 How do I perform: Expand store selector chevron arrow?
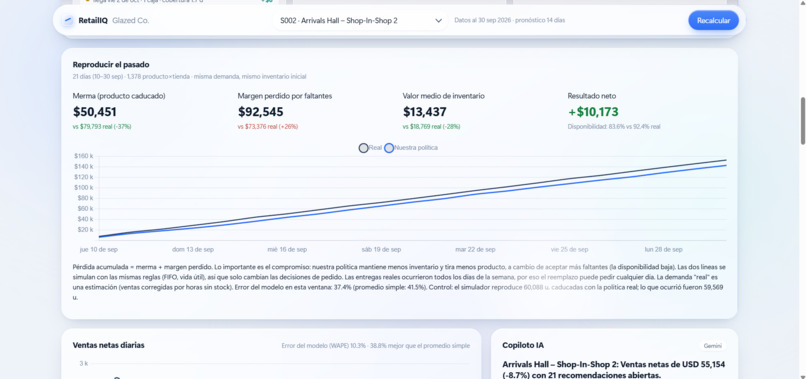[x=438, y=21]
